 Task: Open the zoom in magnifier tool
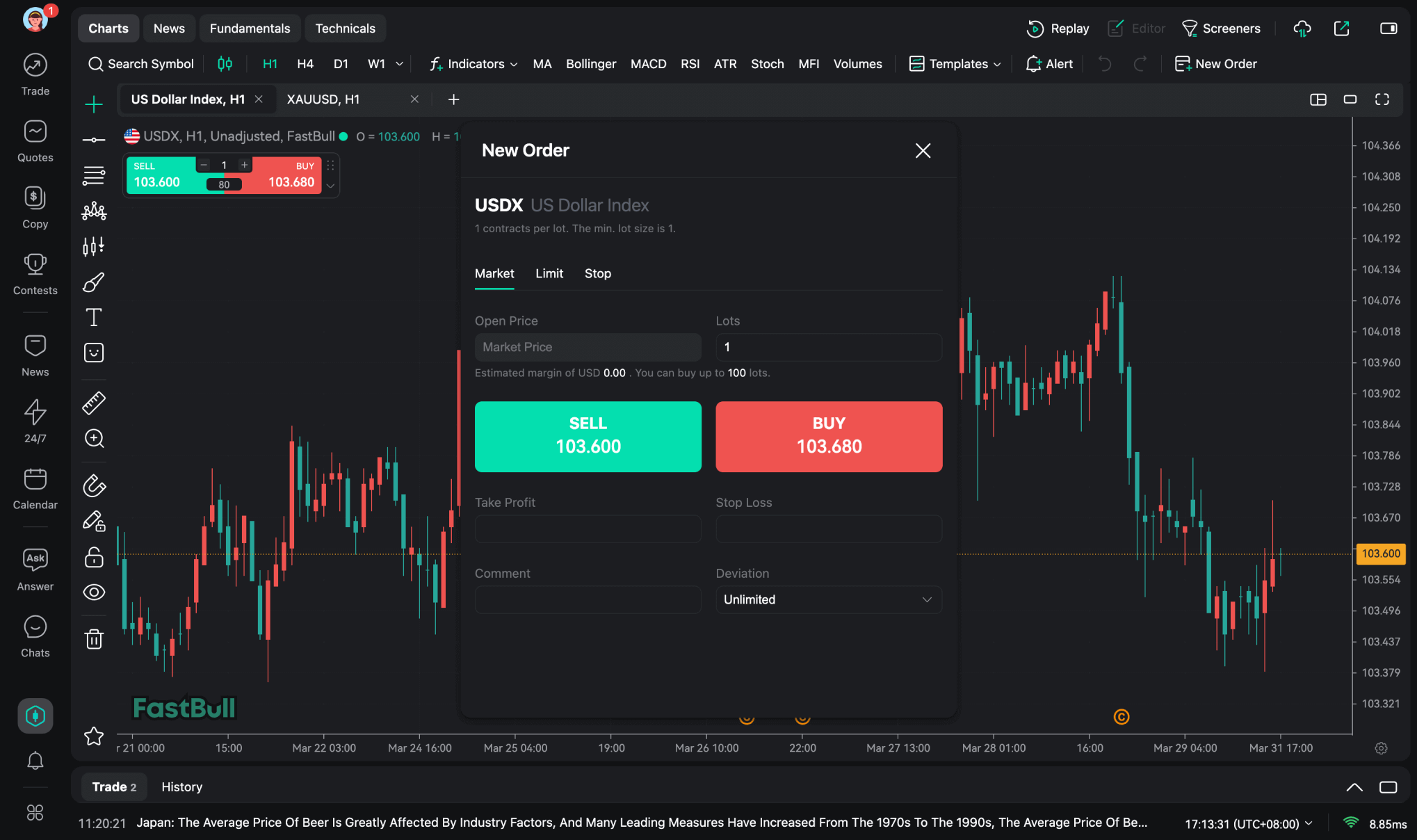coord(94,438)
